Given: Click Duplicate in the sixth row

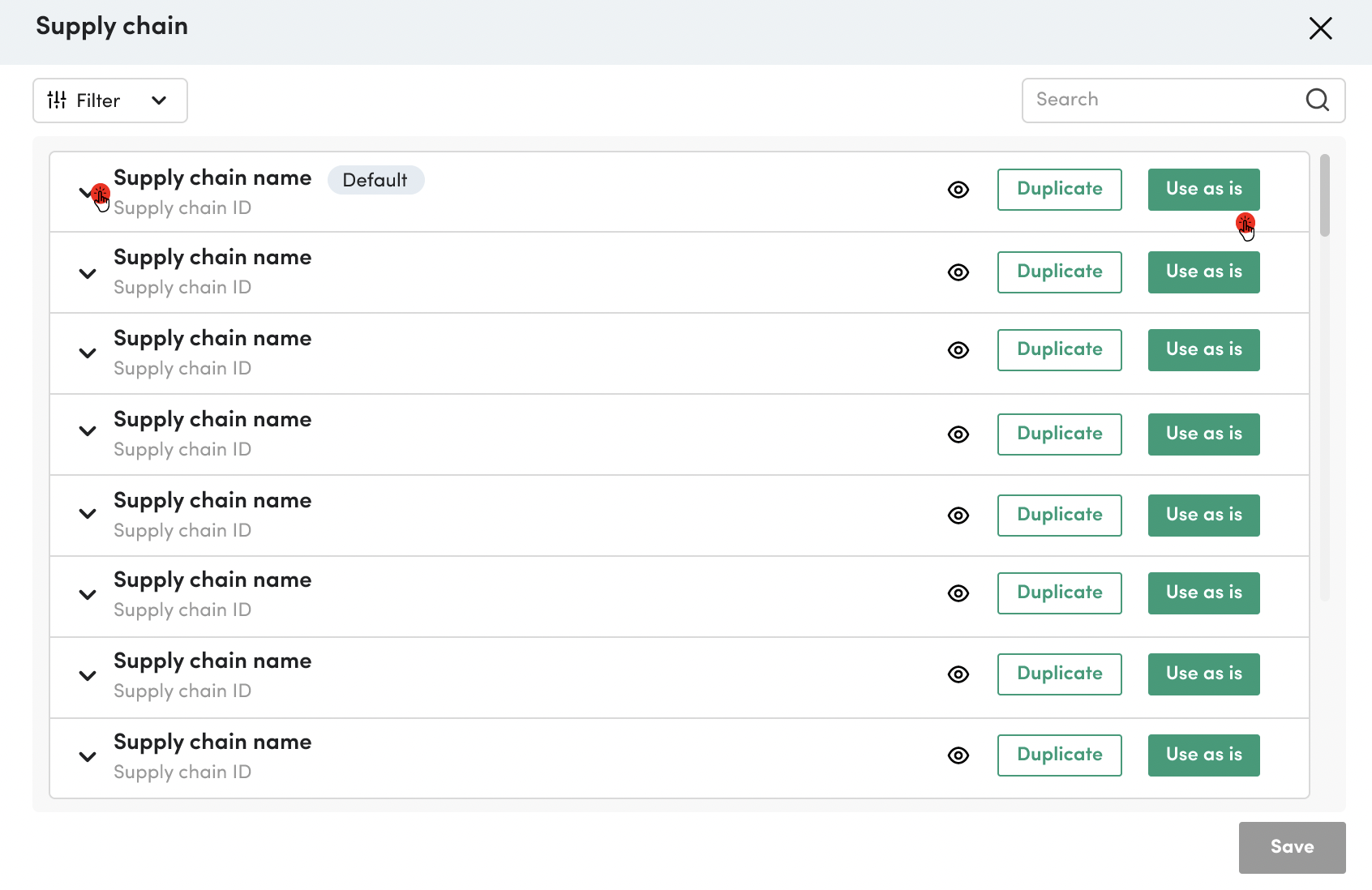Looking at the screenshot, I should [x=1060, y=593].
